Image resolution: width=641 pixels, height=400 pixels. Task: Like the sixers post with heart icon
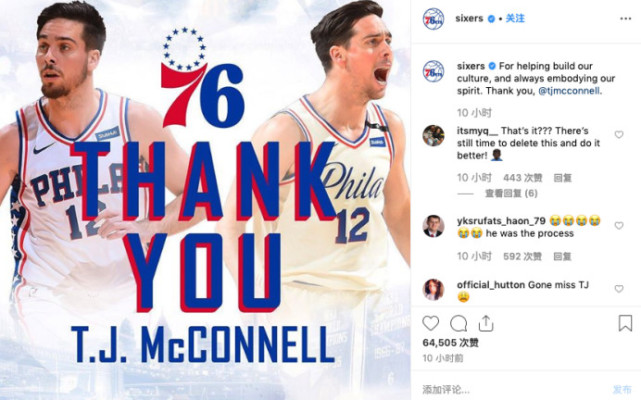[430, 324]
